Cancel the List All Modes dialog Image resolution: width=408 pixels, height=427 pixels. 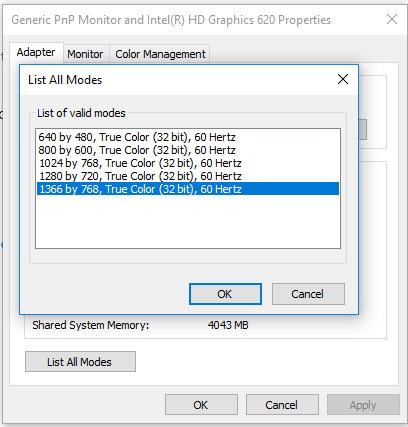pos(308,294)
